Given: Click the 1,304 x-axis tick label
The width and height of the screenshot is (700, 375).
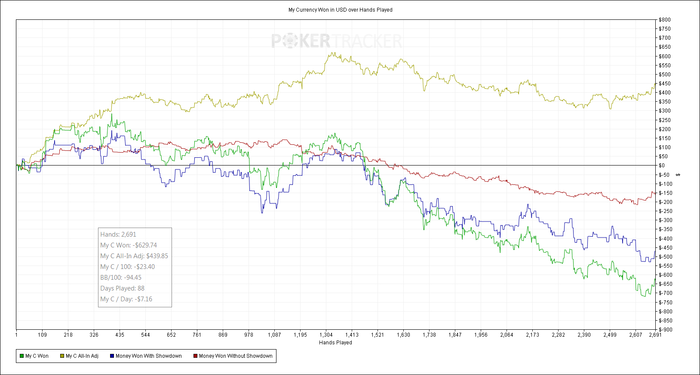Looking at the screenshot, I should tap(326, 334).
